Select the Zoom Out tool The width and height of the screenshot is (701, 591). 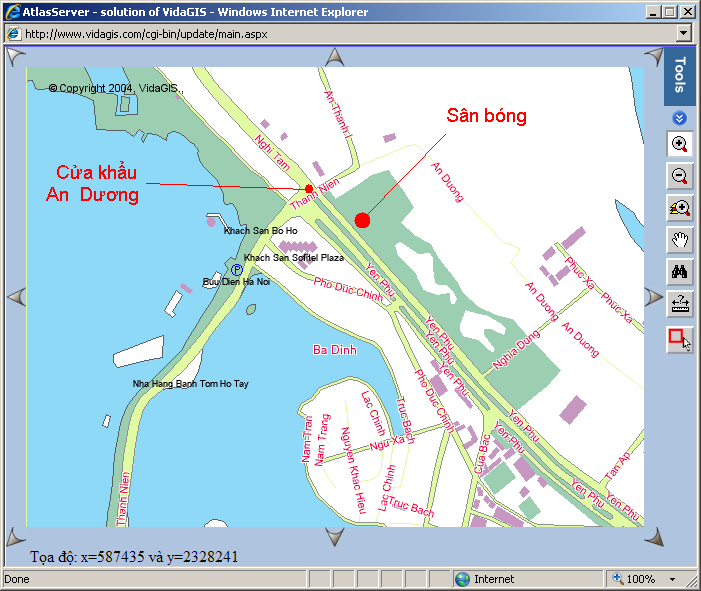click(680, 178)
